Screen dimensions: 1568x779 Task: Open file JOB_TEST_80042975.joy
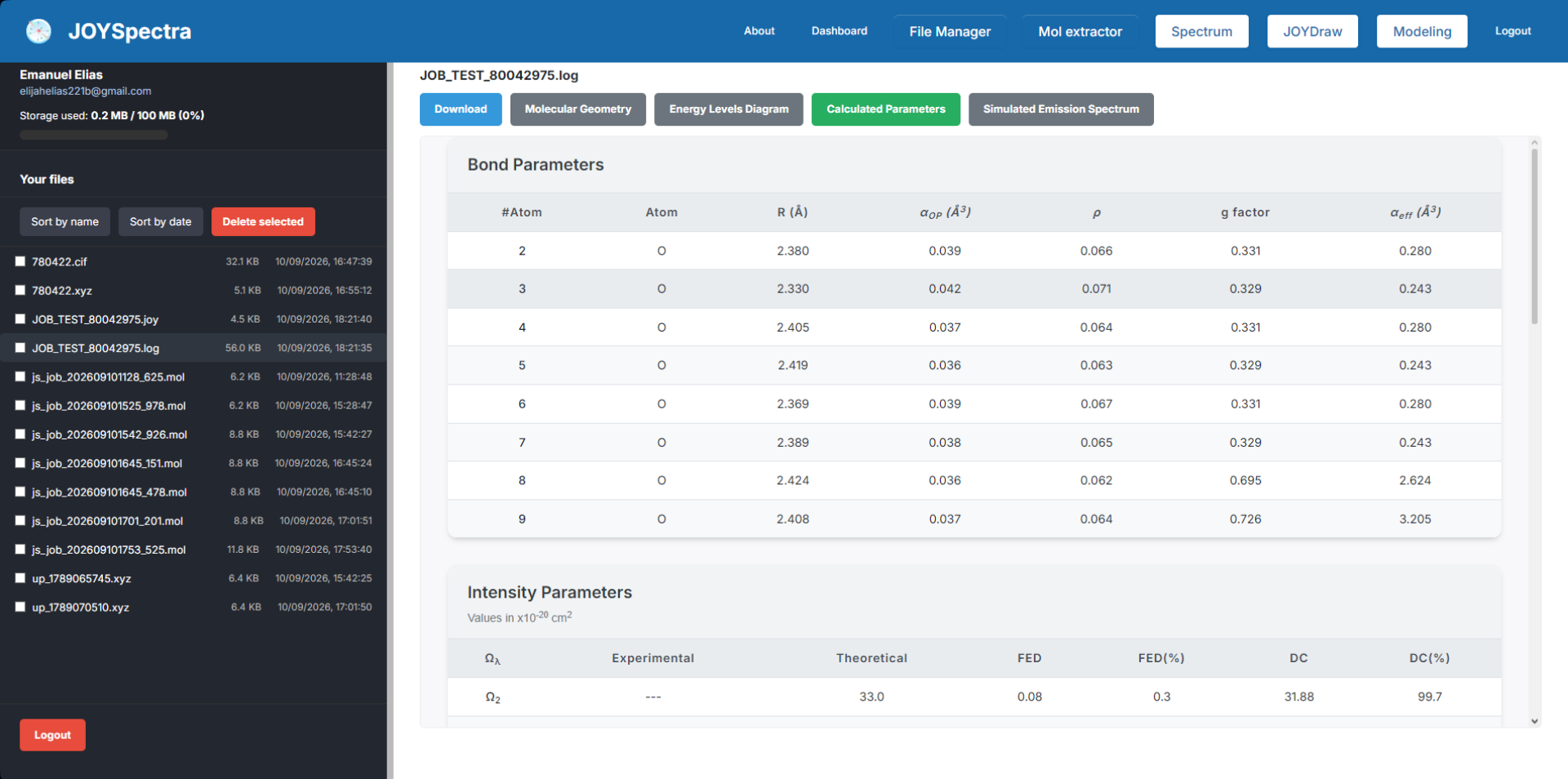tap(96, 319)
